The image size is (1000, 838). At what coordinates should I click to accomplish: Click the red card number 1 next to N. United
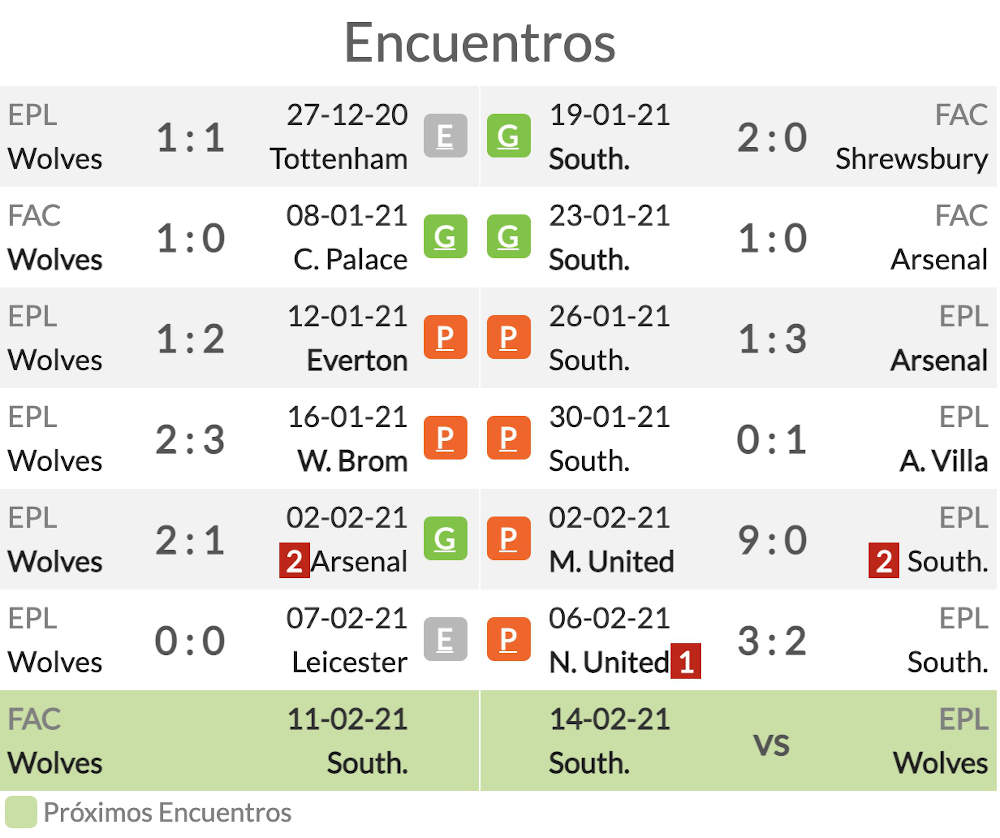[686, 661]
